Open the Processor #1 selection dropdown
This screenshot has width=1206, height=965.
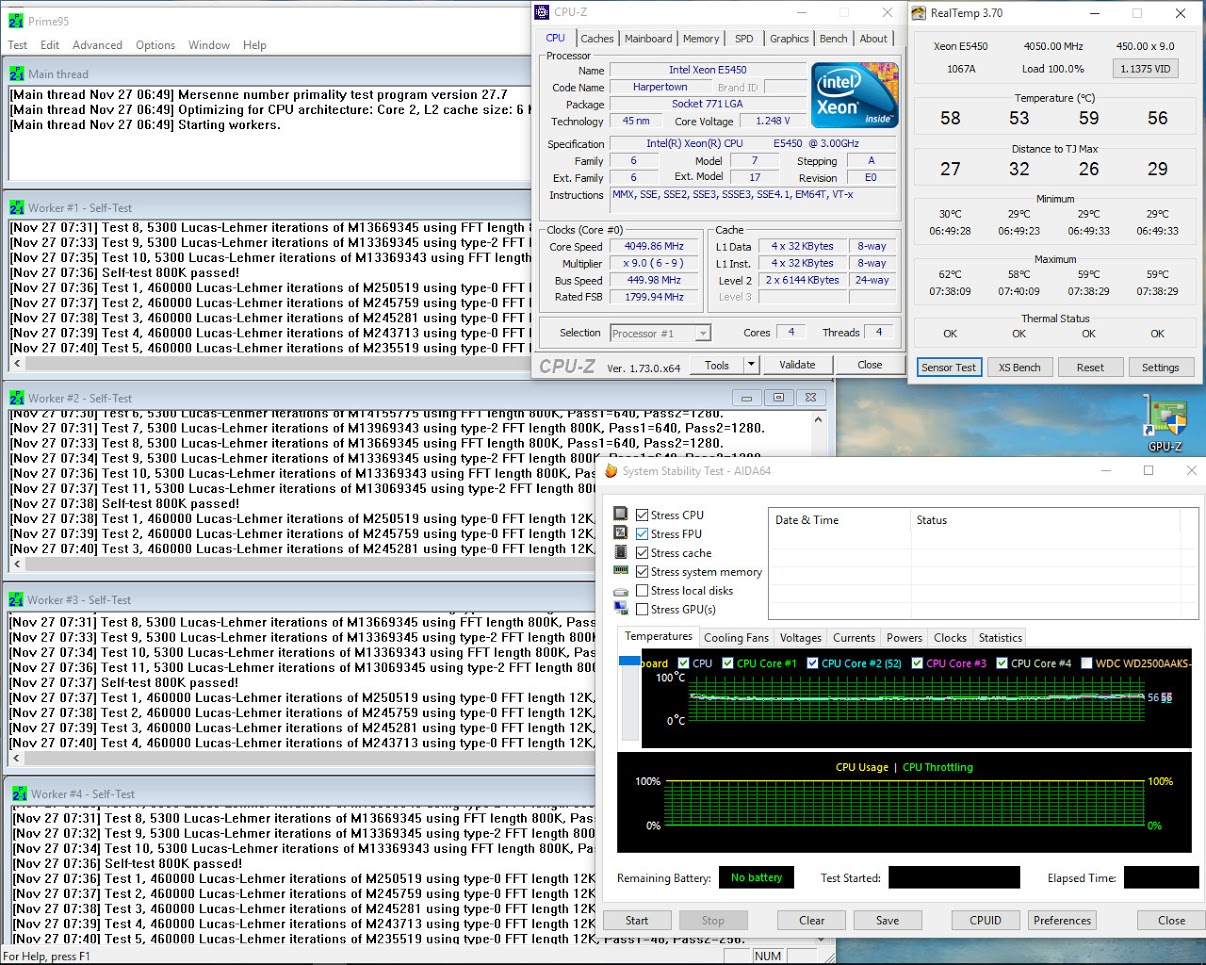point(660,333)
